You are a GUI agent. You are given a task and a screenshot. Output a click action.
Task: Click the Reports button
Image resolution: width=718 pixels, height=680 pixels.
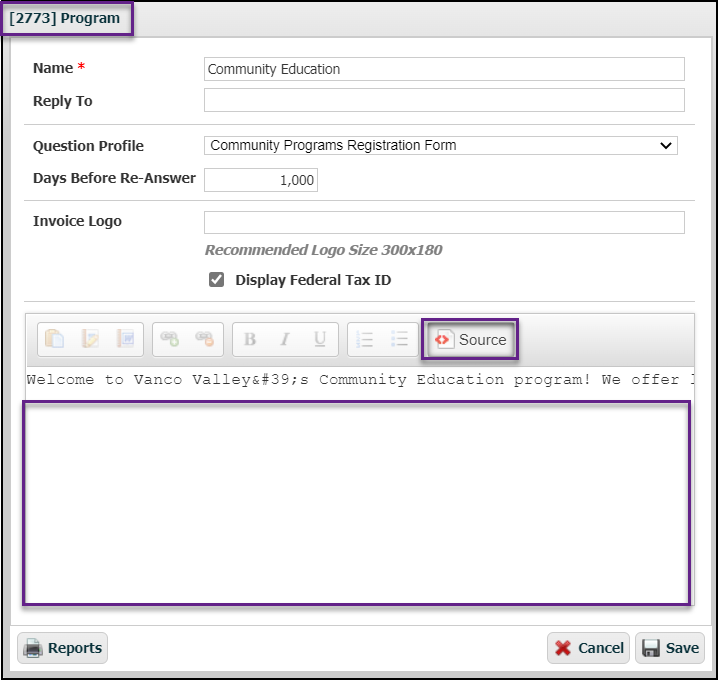tap(63, 647)
